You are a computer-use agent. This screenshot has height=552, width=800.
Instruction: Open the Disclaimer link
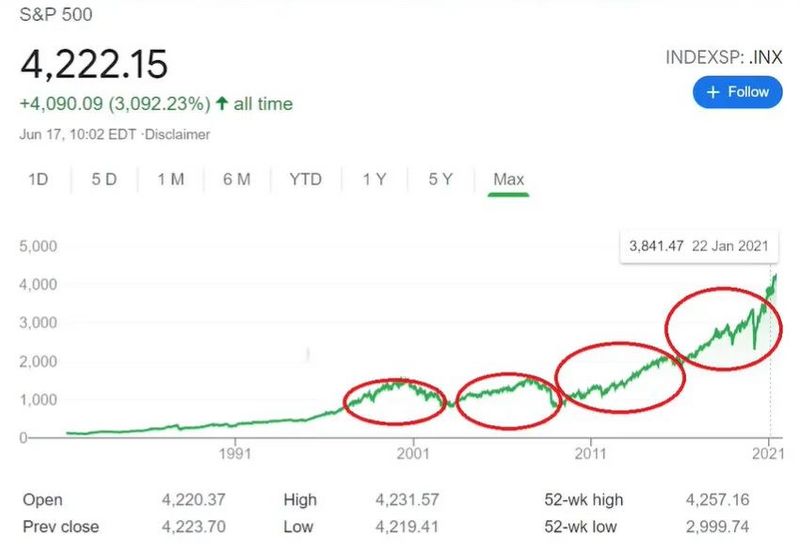tap(178, 134)
